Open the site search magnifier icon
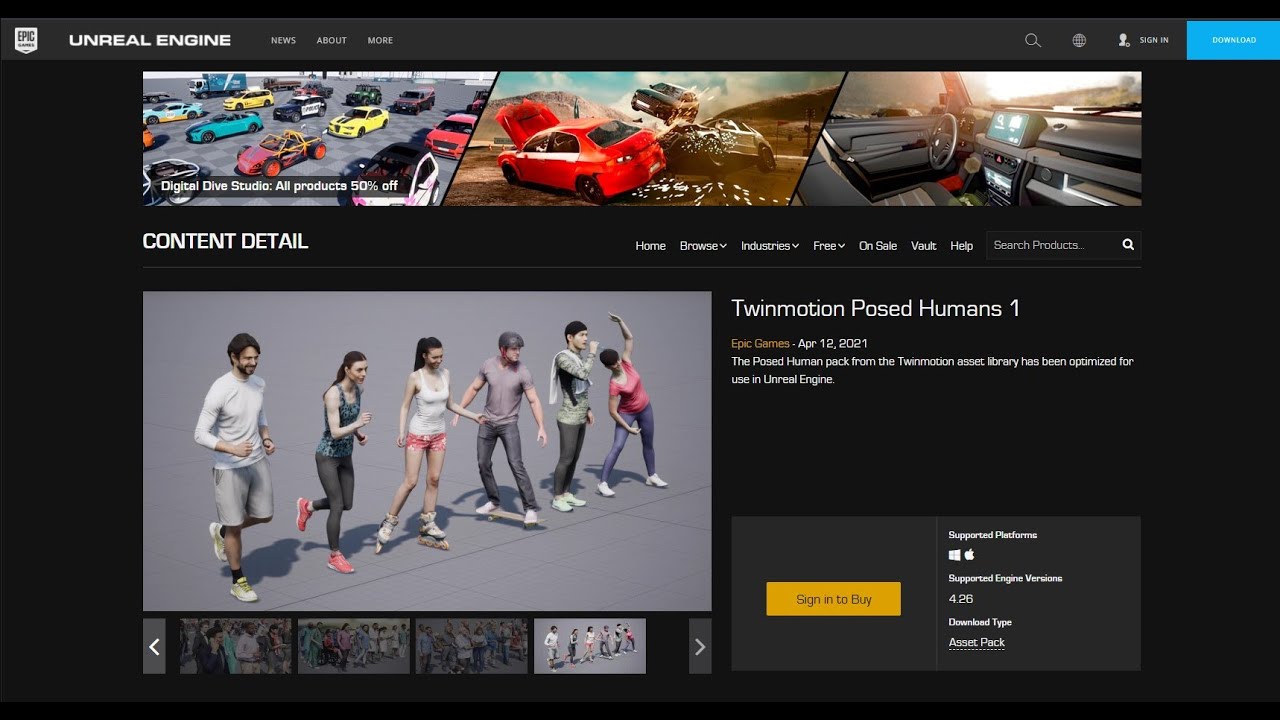The width and height of the screenshot is (1280, 720). 1033,40
